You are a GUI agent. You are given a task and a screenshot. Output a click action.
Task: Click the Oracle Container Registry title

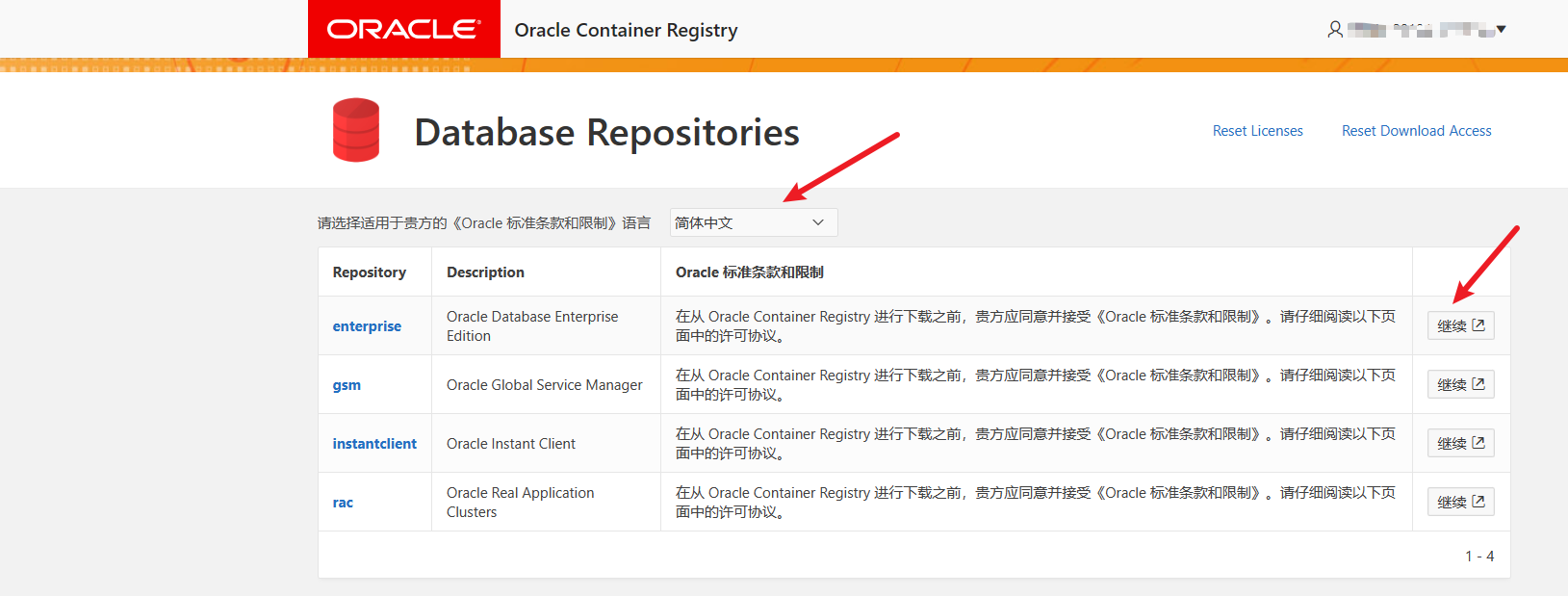pyautogui.click(x=626, y=30)
